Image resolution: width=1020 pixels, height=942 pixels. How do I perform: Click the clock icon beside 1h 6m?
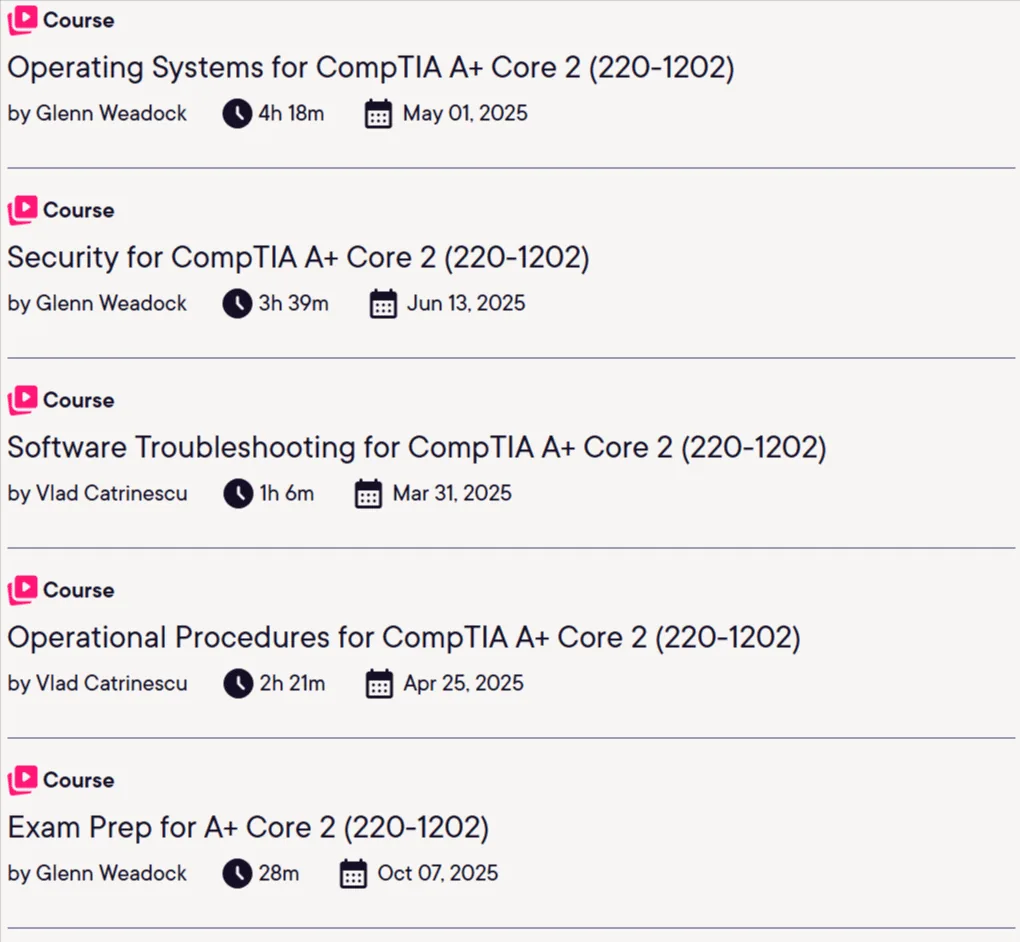pyautogui.click(x=238, y=494)
